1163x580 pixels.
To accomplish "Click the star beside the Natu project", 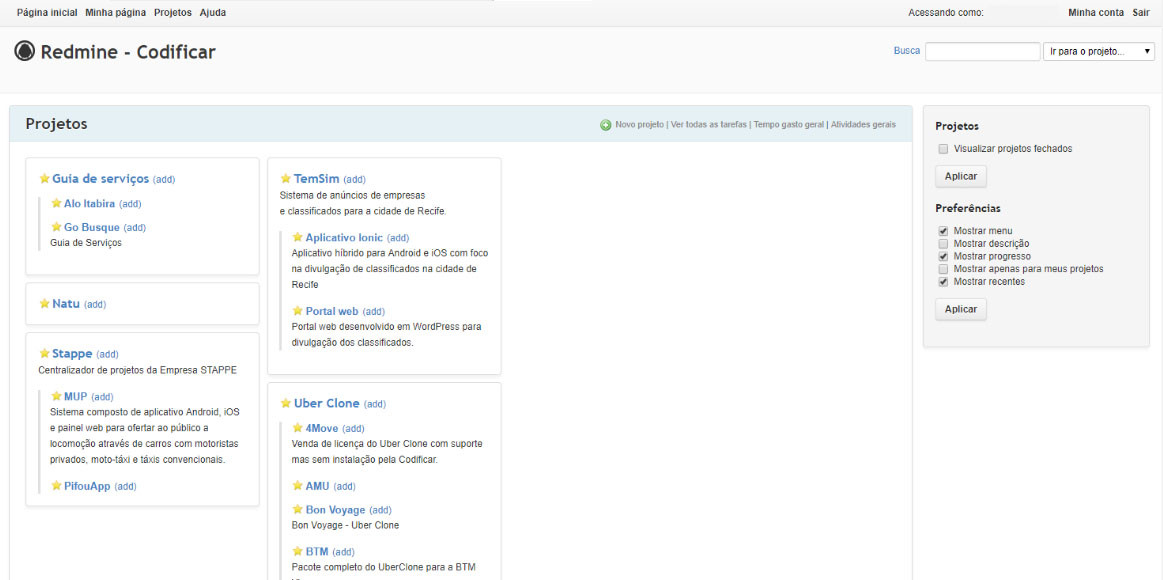I will (45, 303).
